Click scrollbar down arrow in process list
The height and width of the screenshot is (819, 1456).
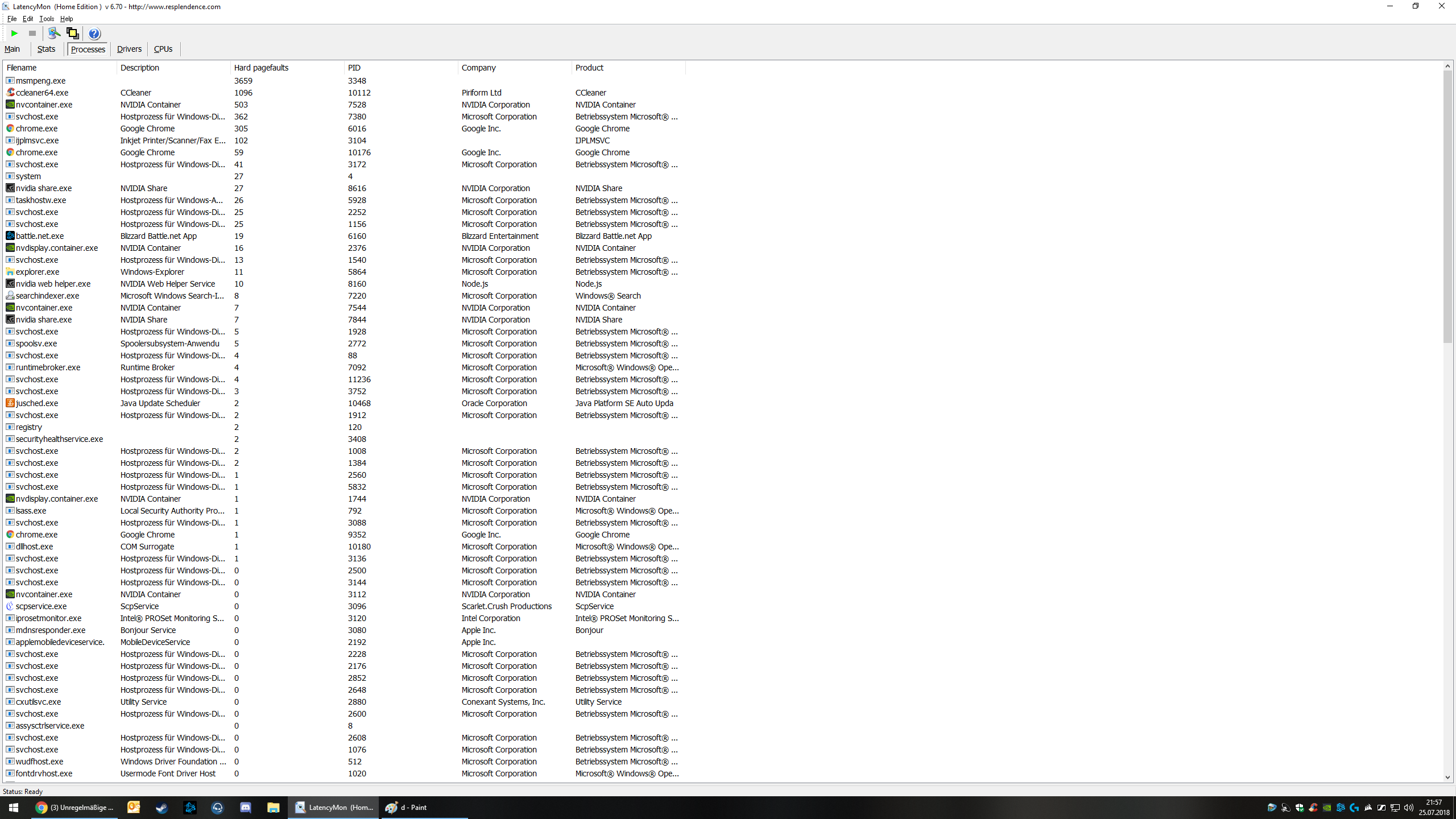[x=1447, y=777]
